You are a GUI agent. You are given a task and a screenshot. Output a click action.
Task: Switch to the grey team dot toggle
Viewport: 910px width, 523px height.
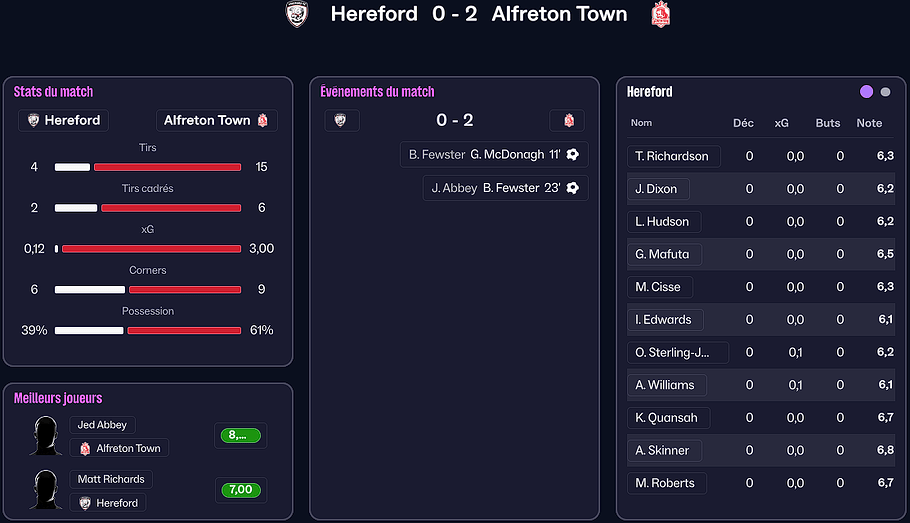[x=885, y=92]
